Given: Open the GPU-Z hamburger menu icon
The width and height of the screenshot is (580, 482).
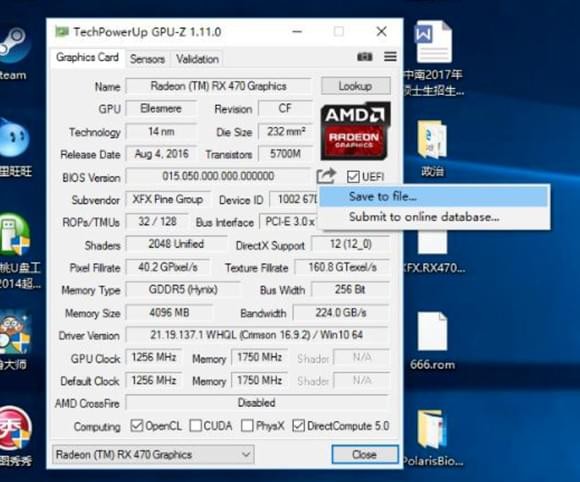Looking at the screenshot, I should 390,57.
